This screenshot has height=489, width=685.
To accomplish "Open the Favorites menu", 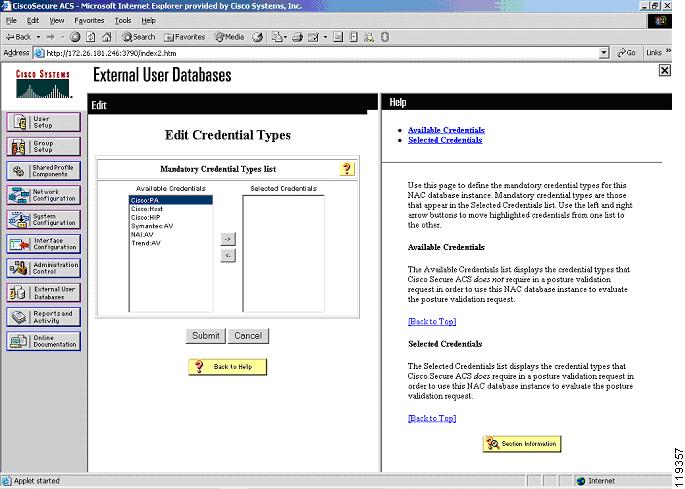I will tap(89, 21).
